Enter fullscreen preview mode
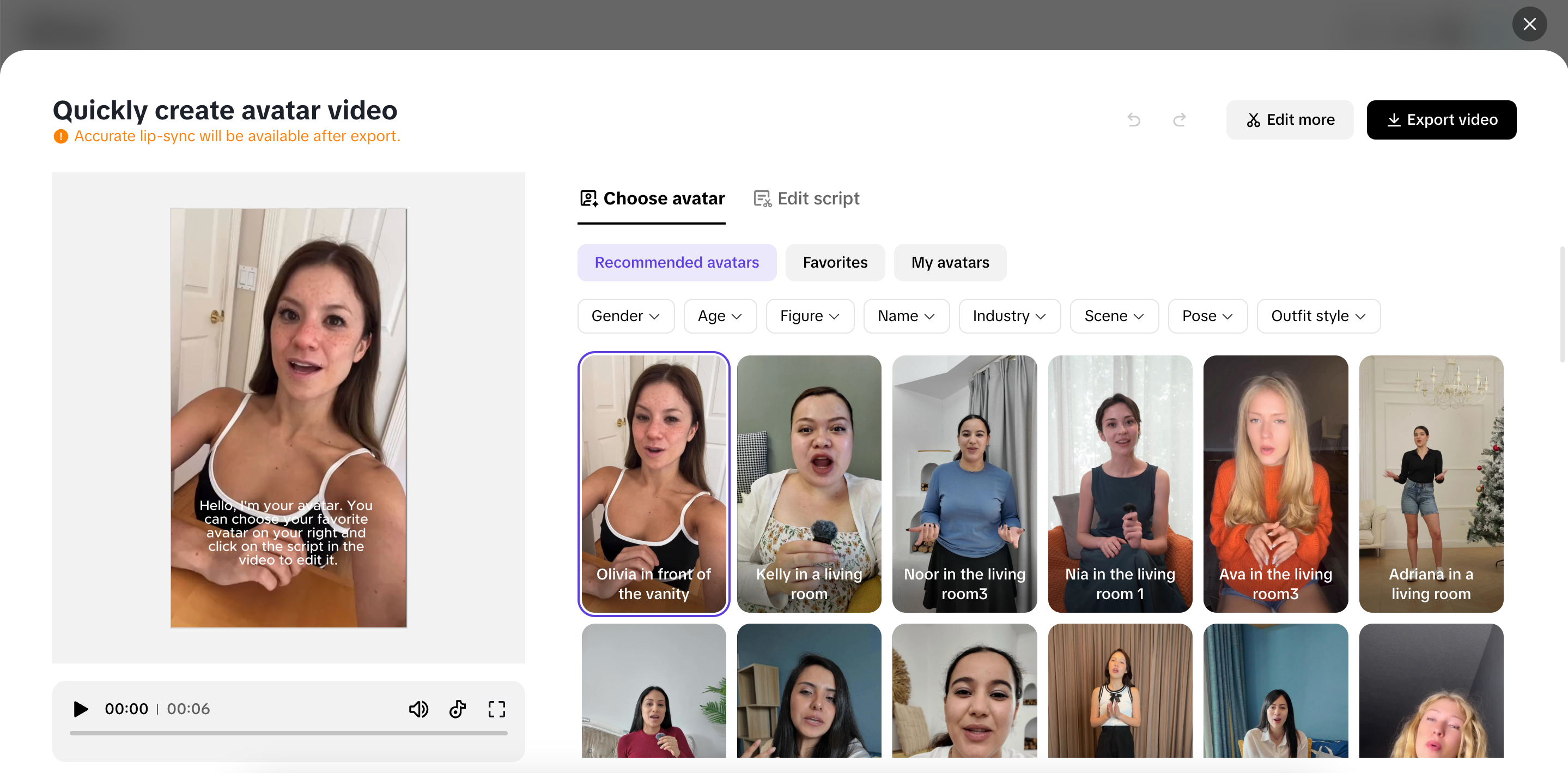1568x773 pixels. [496, 709]
